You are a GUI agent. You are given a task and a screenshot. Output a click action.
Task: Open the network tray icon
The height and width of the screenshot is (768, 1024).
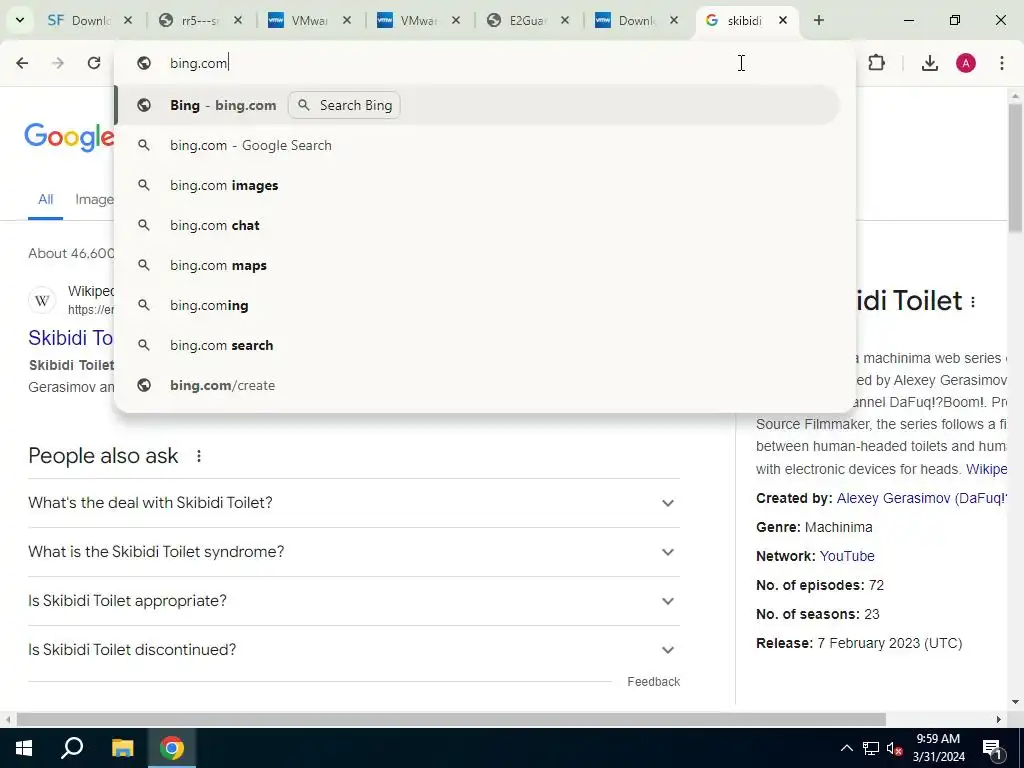[x=871, y=748]
